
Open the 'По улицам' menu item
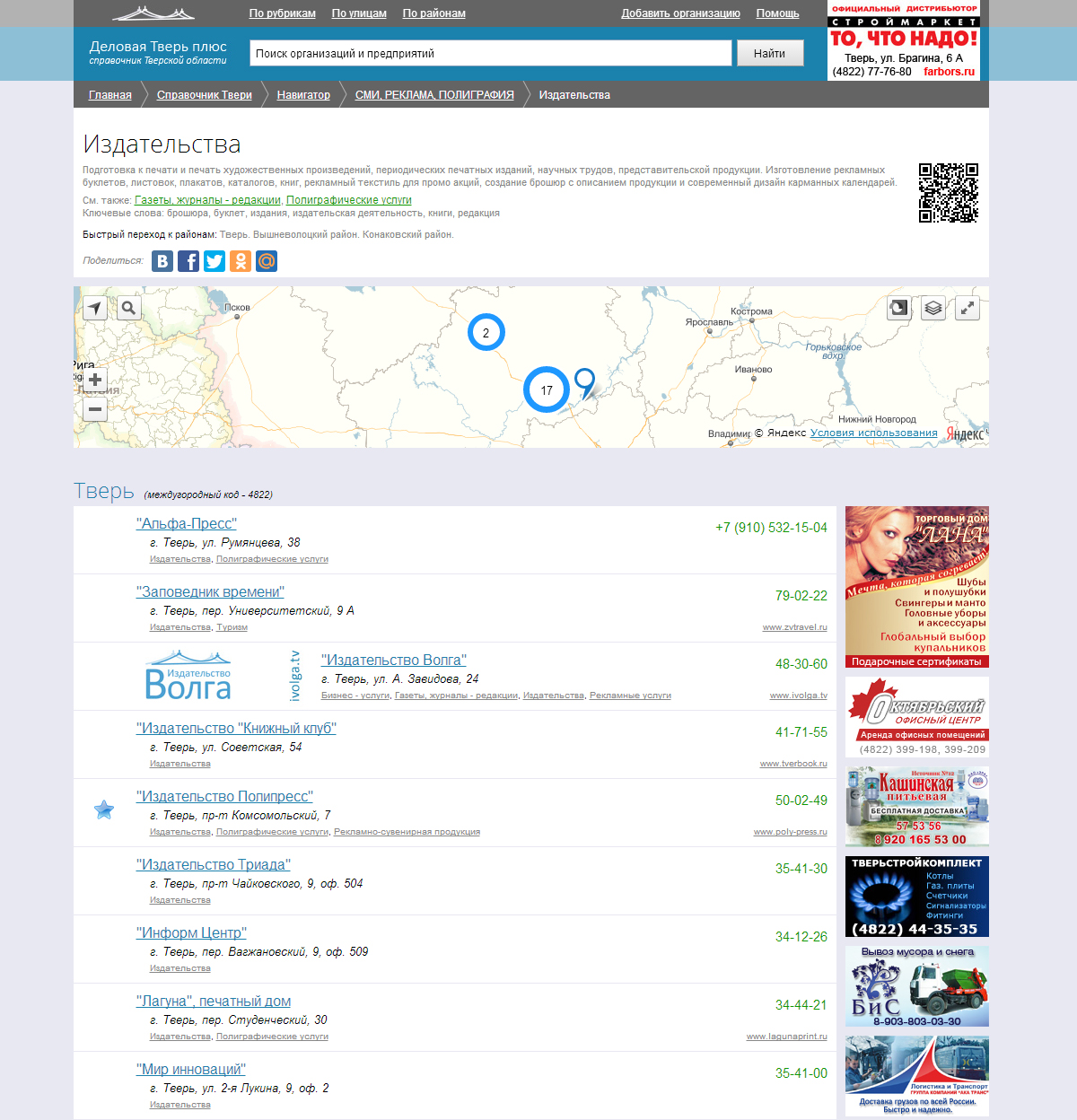point(359,13)
